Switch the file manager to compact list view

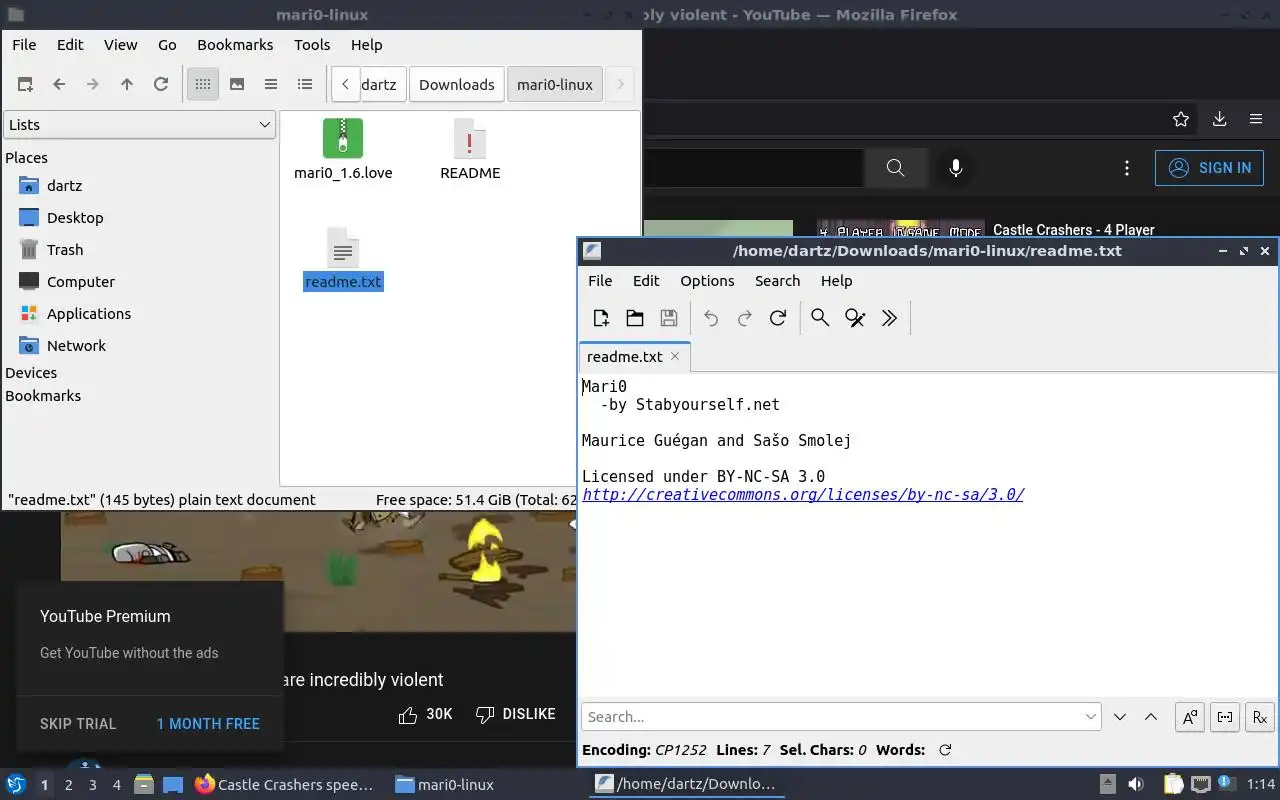pyautogui.click(x=271, y=84)
